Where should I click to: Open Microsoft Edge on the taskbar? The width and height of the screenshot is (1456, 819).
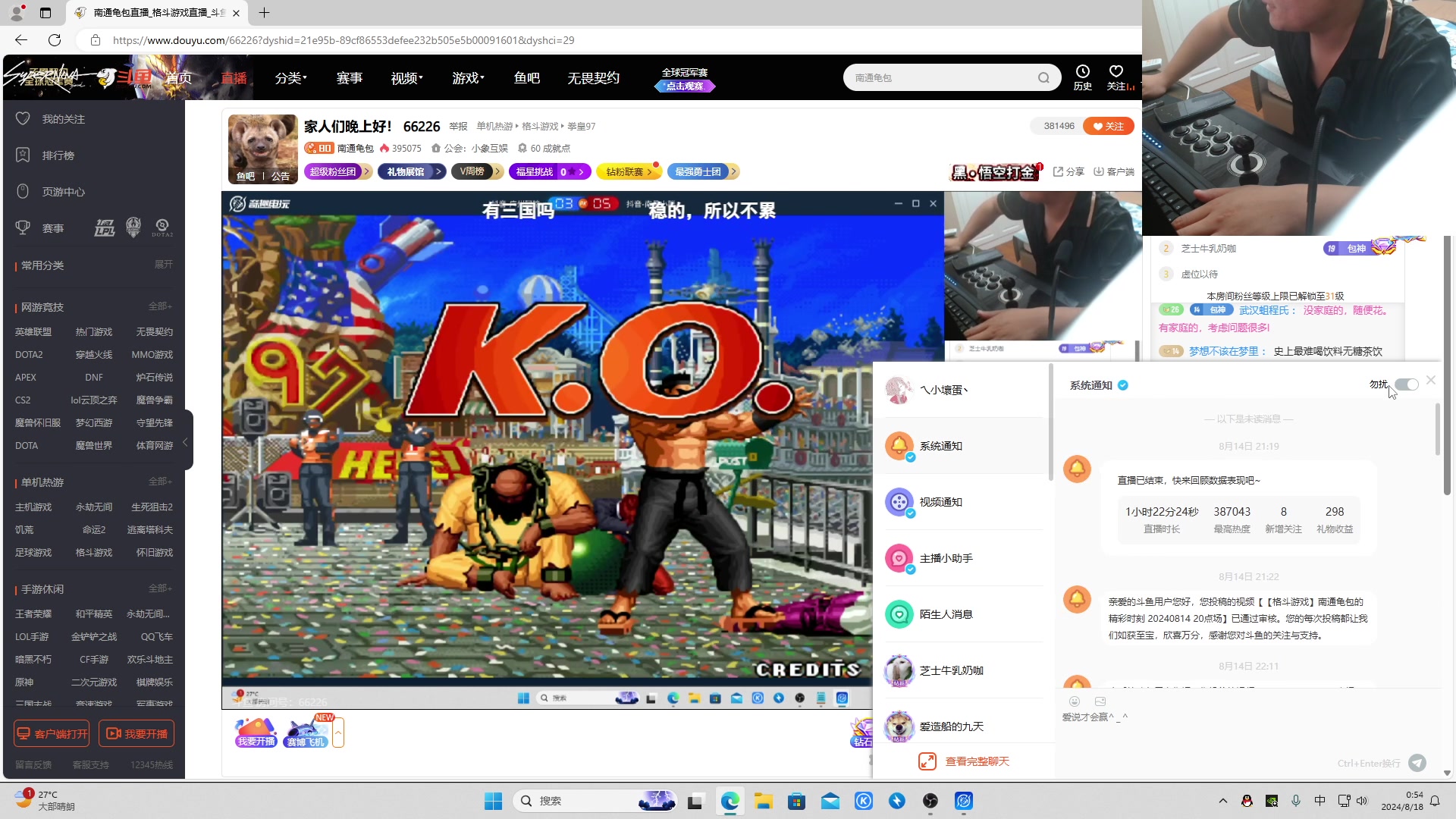pos(730,801)
